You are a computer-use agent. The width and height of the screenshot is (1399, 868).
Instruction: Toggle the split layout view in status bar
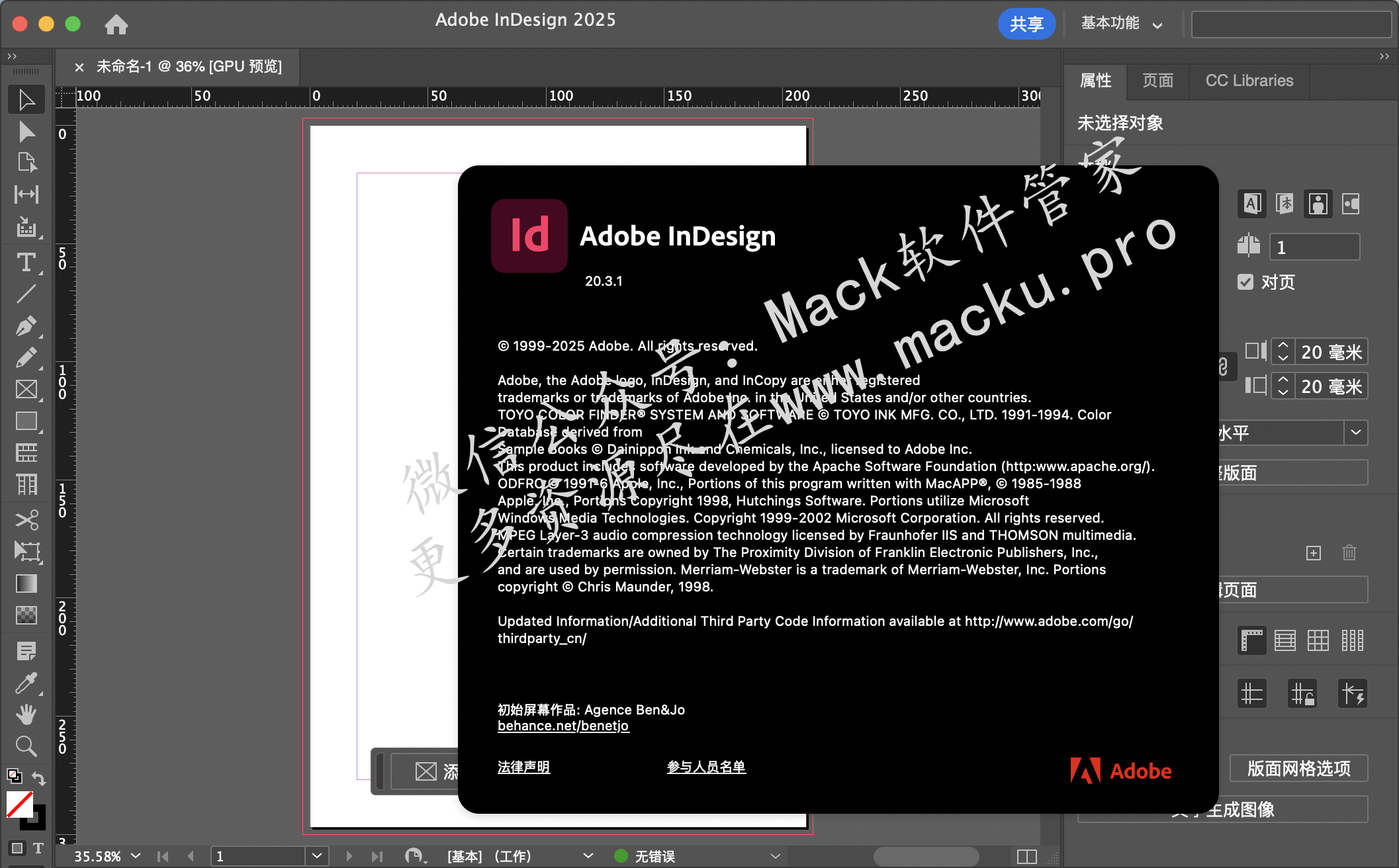(1027, 857)
